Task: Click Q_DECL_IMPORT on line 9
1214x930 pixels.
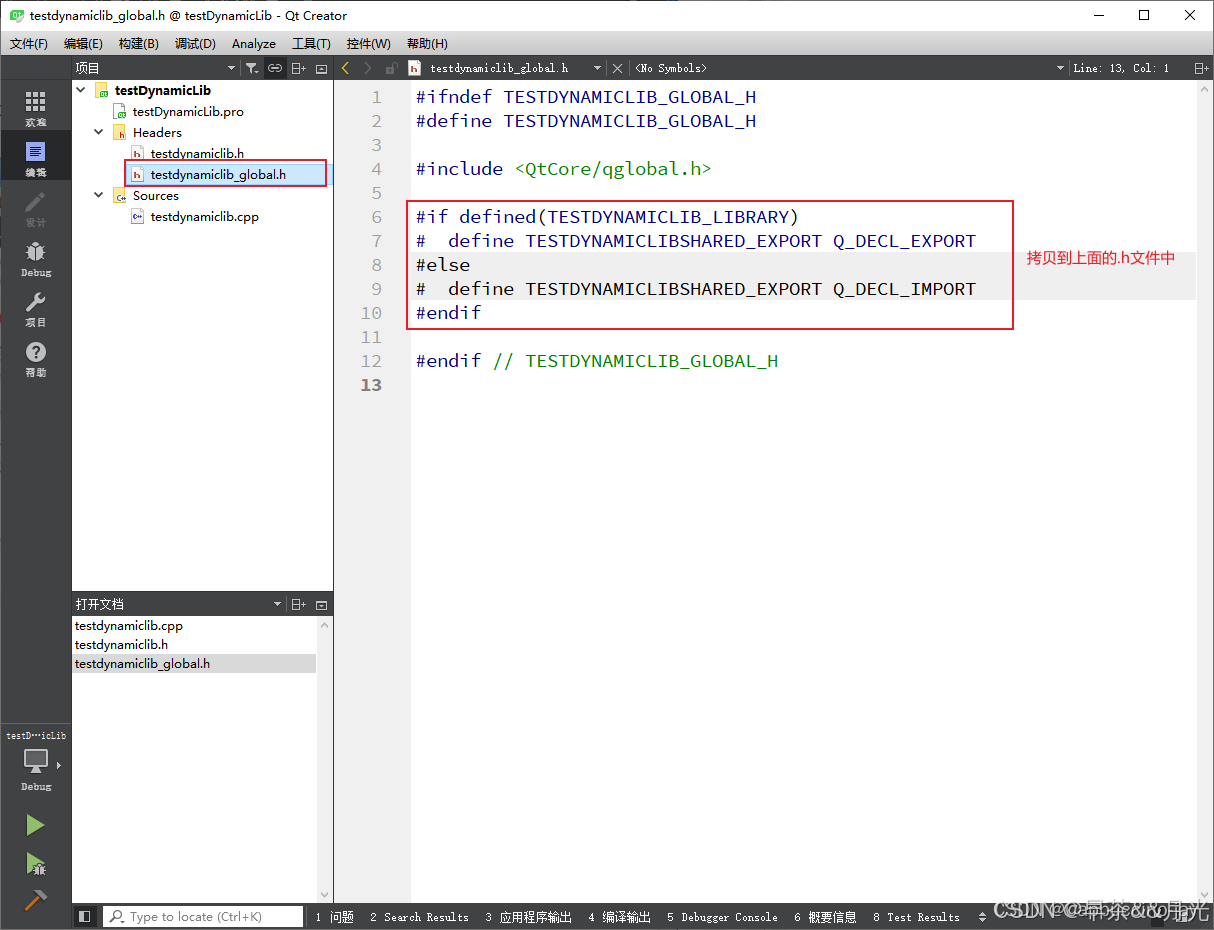Action: [x=904, y=289]
